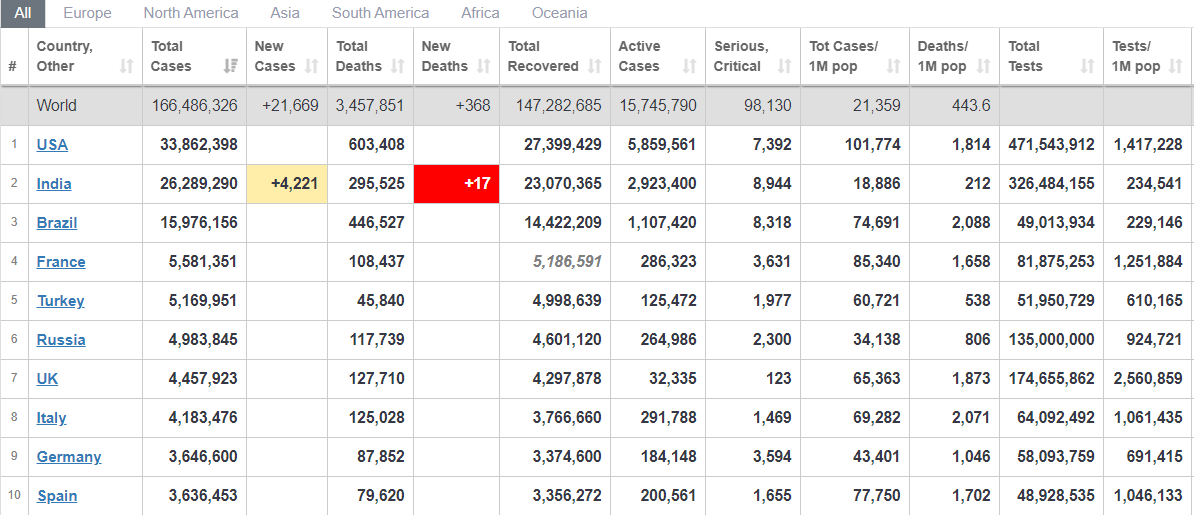Open the France country link

61,262
